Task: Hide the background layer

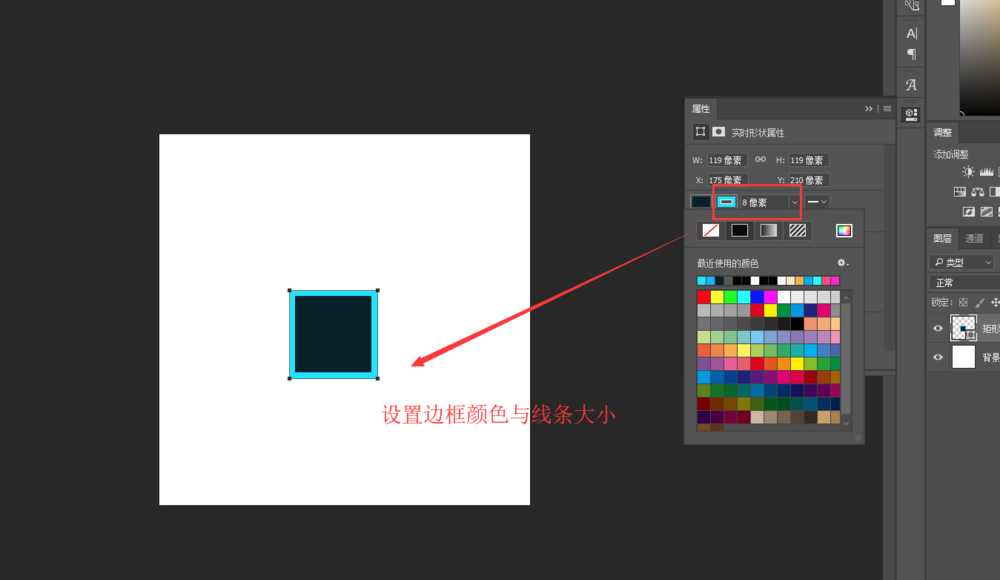Action: pos(938,357)
